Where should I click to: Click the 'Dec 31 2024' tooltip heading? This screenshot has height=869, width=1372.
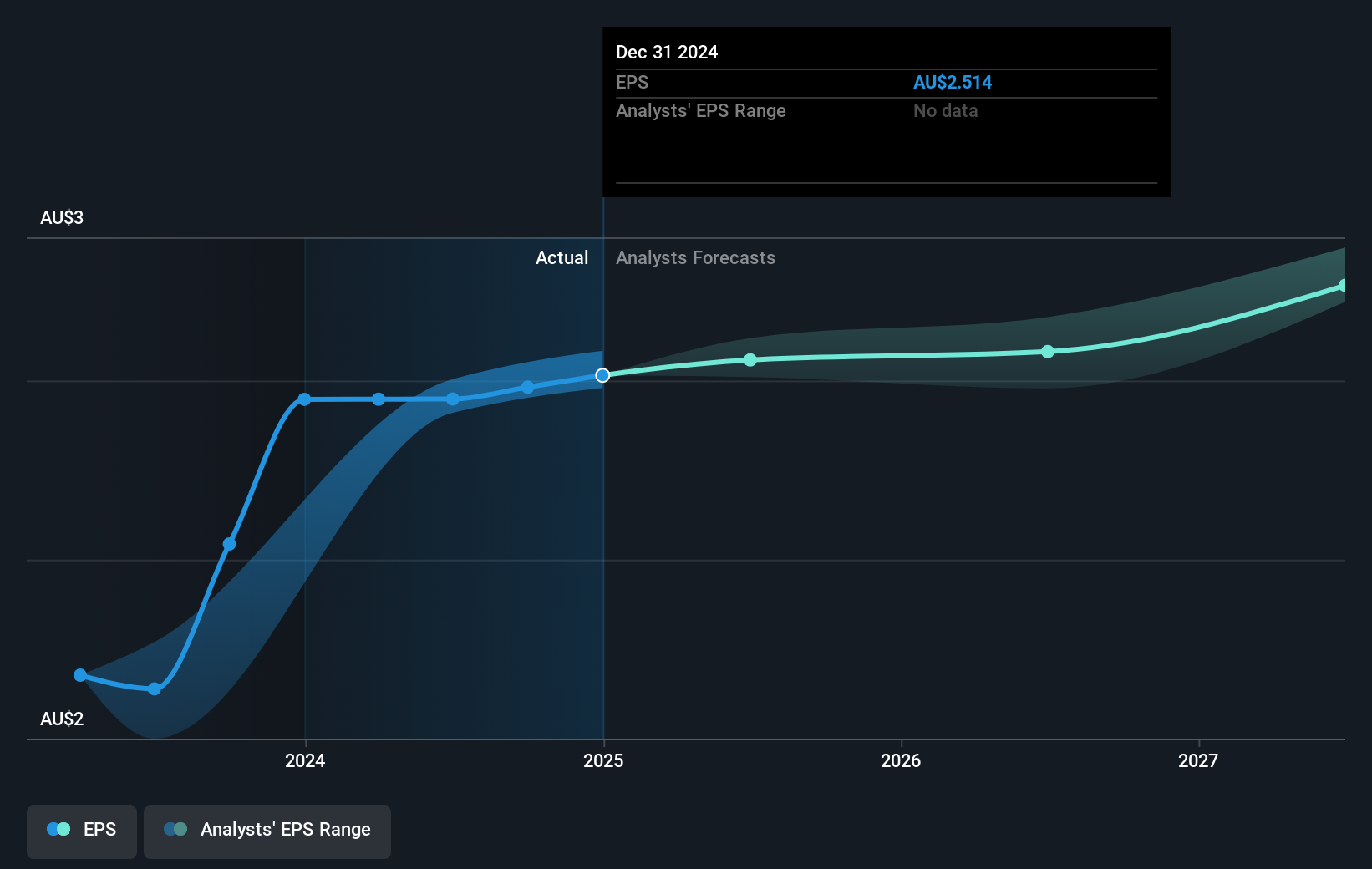pos(667,52)
